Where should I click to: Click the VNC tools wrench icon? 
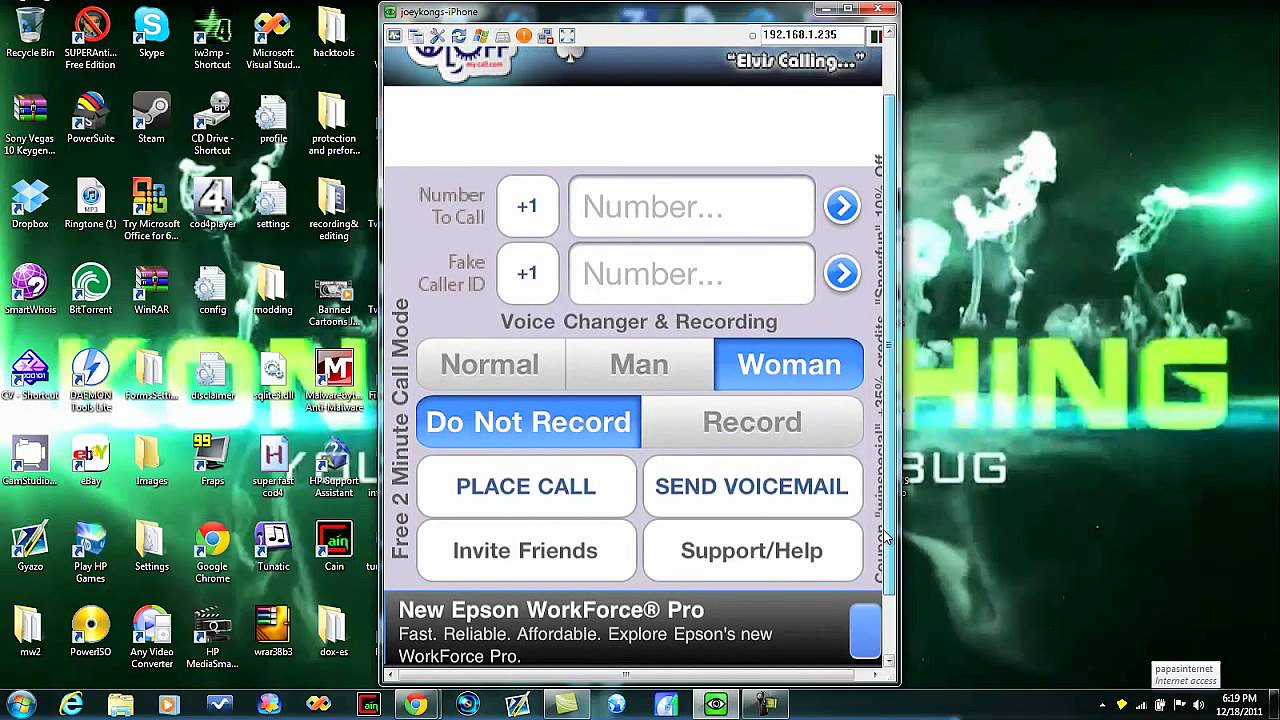pos(437,36)
